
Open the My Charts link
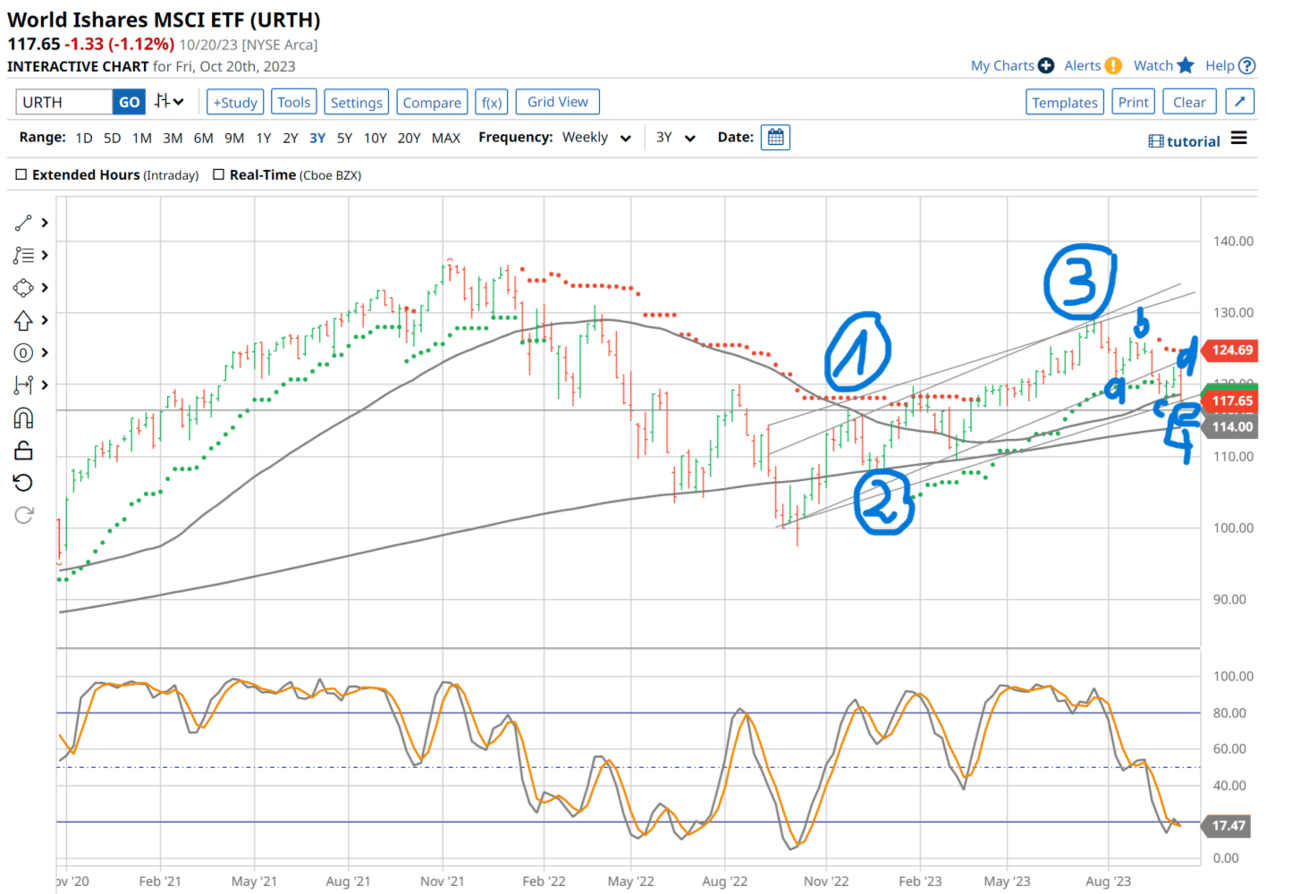1002,66
